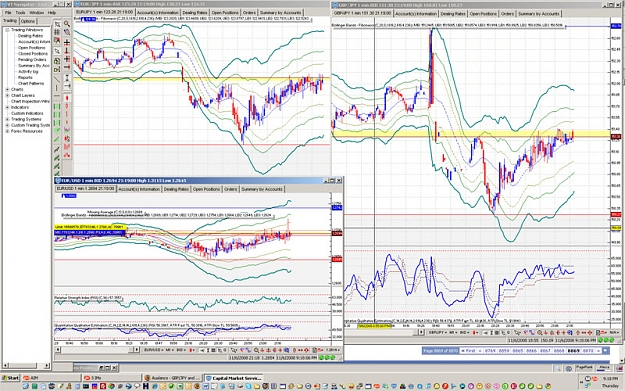
Task: Click EUR/USD chart scrollbar left arrow
Action: point(58,350)
